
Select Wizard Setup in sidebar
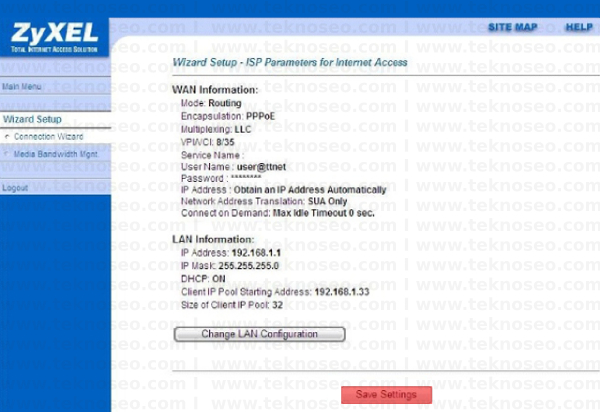click(32, 119)
